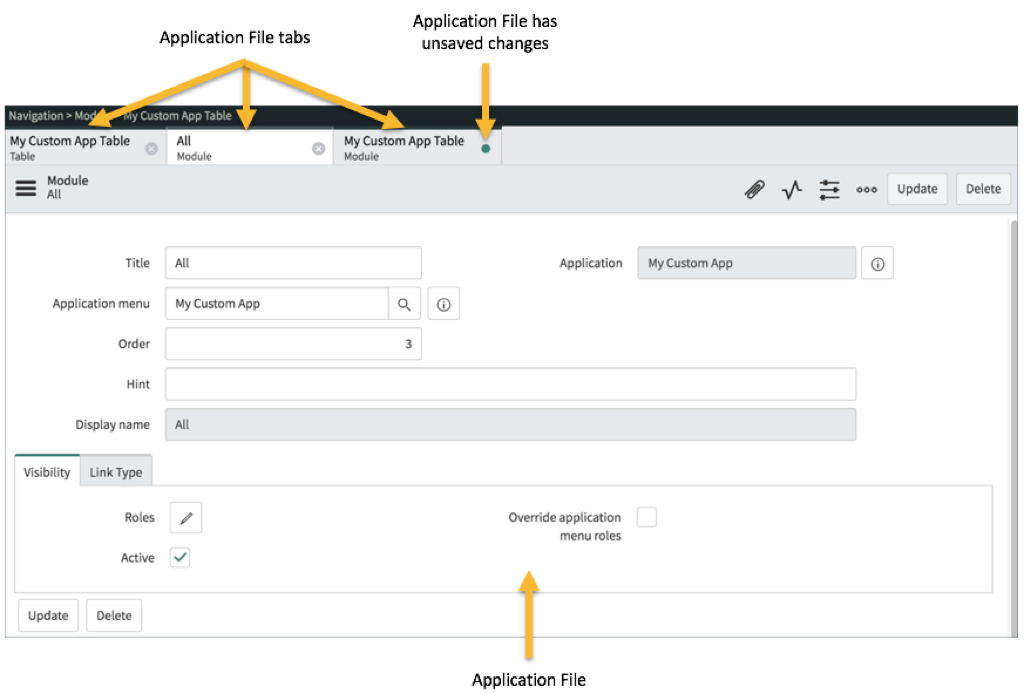Click the top Update button
This screenshot has height=694, width=1024.
click(x=916, y=188)
